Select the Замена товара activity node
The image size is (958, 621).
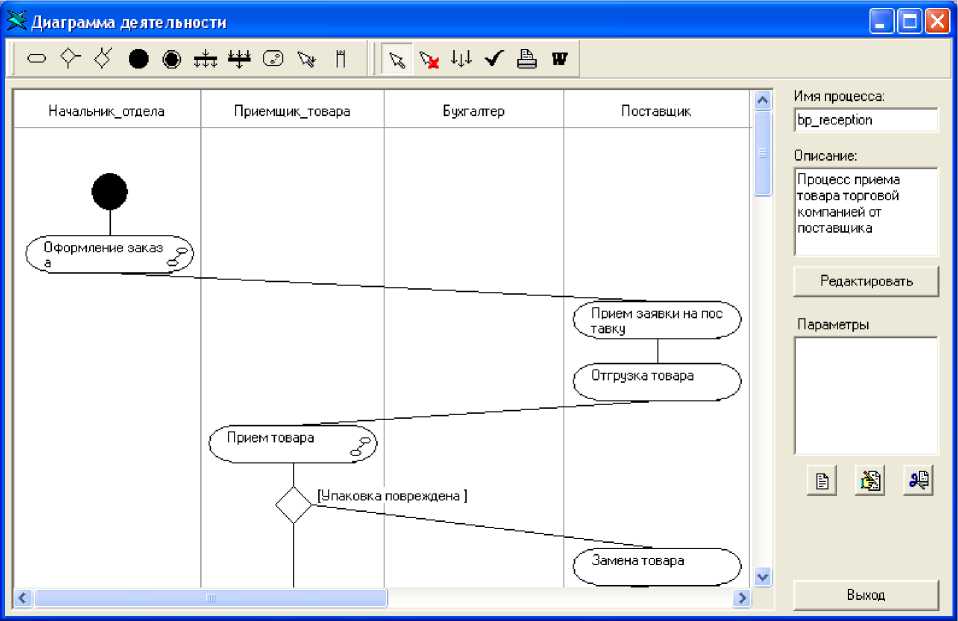point(657,567)
